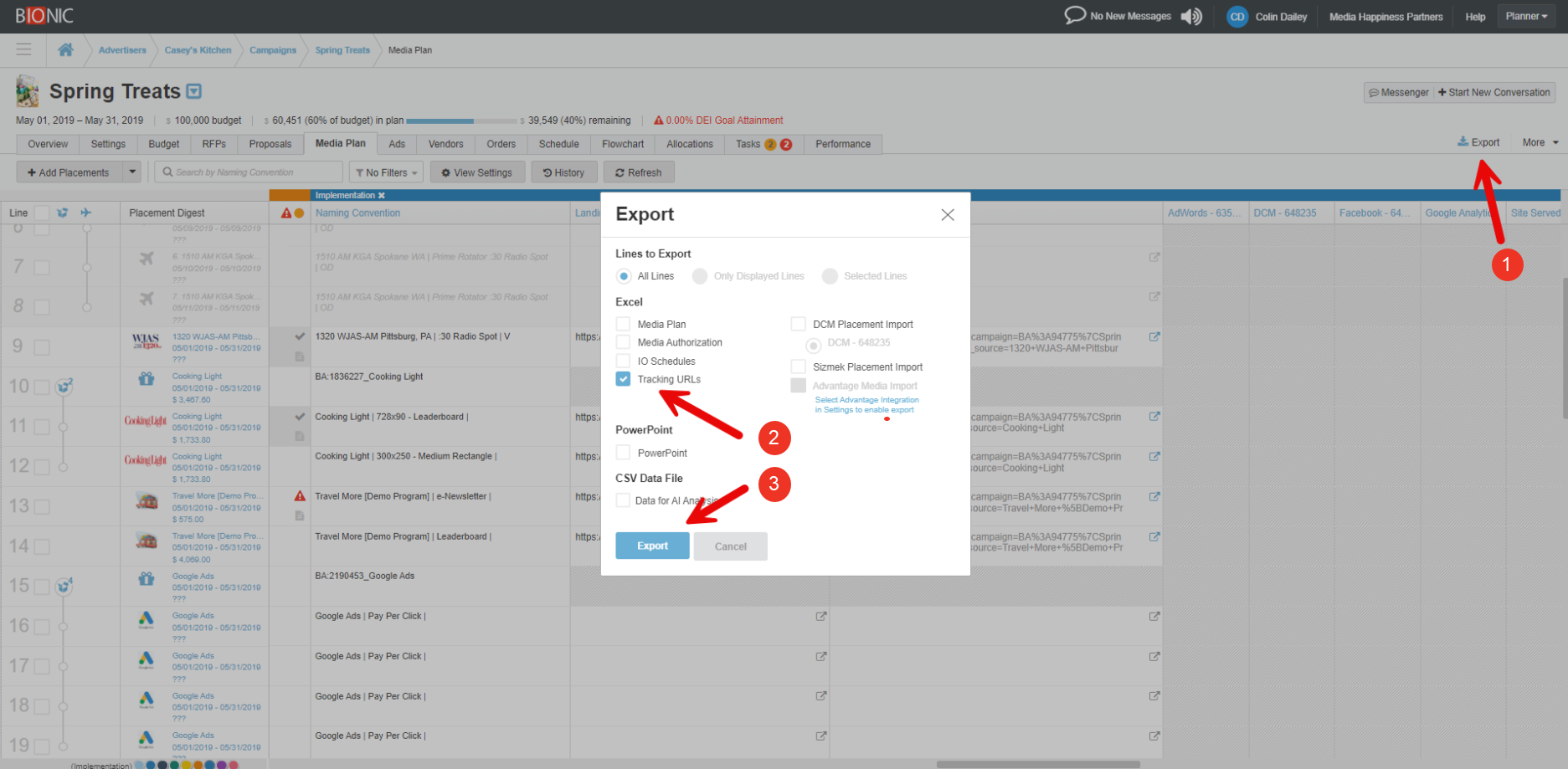1568x769 pixels.
Task: Check the Media Plan checkbox
Action: point(623,324)
